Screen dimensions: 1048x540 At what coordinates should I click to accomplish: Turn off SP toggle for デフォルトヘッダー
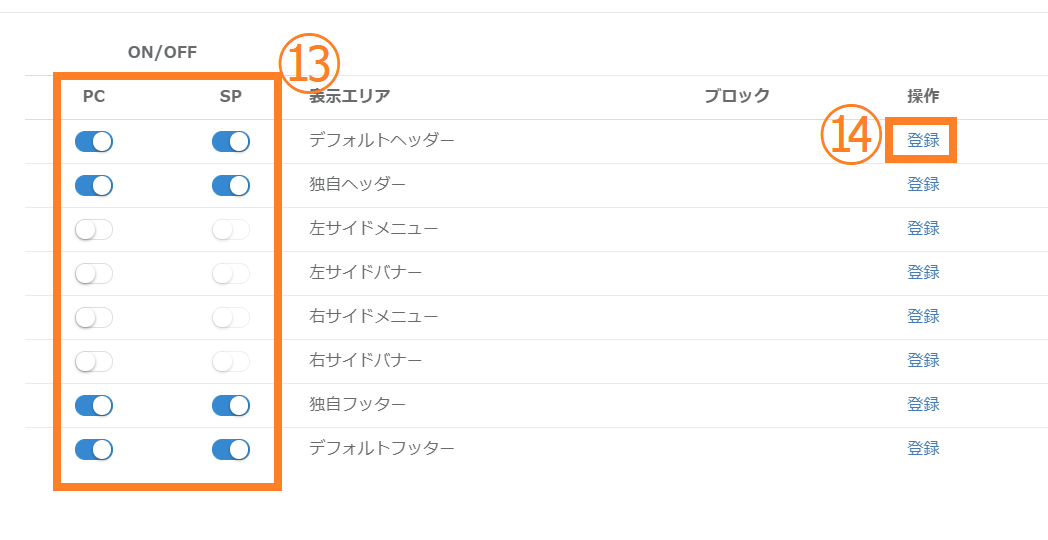click(231, 142)
